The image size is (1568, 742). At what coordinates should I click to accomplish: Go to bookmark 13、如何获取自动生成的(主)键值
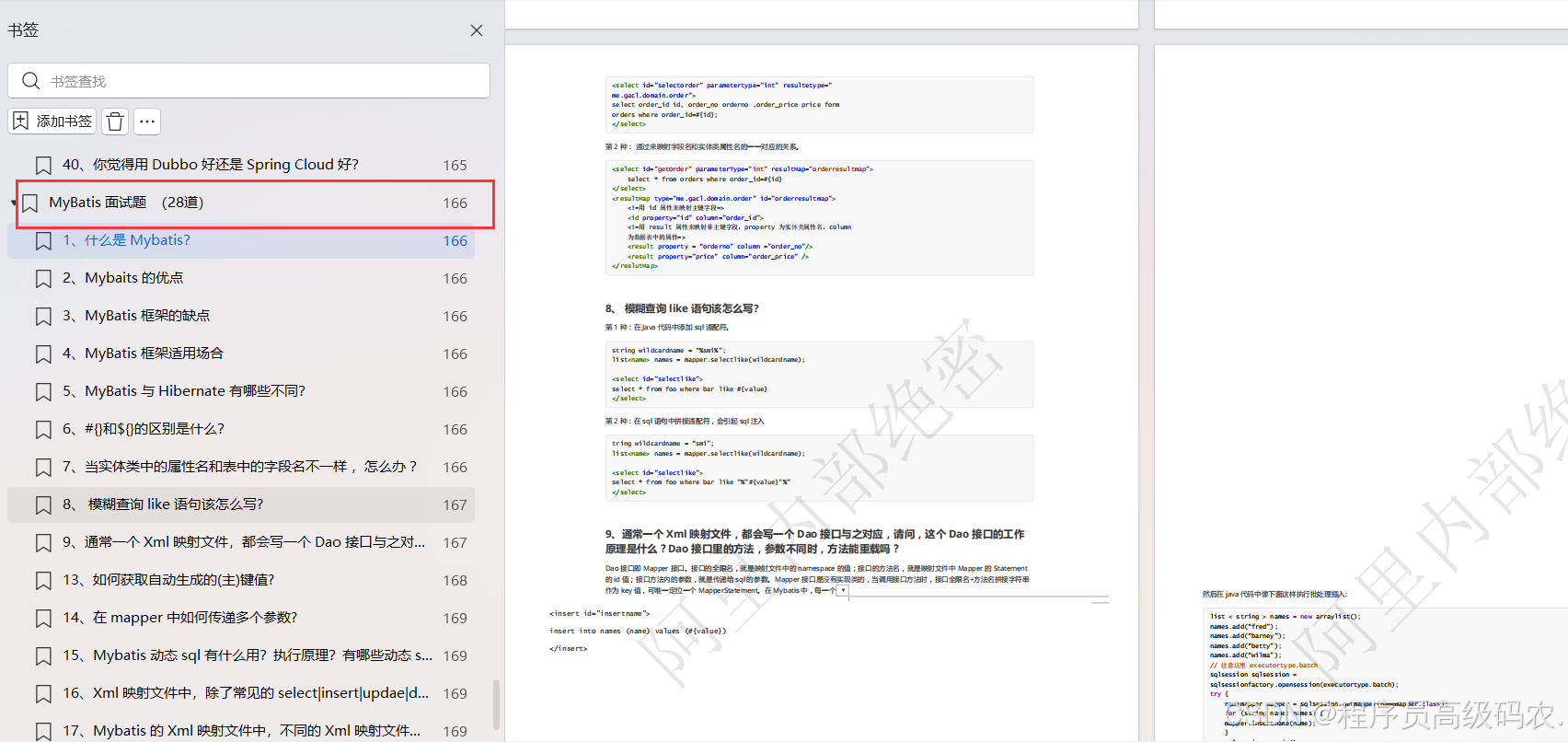point(241,580)
